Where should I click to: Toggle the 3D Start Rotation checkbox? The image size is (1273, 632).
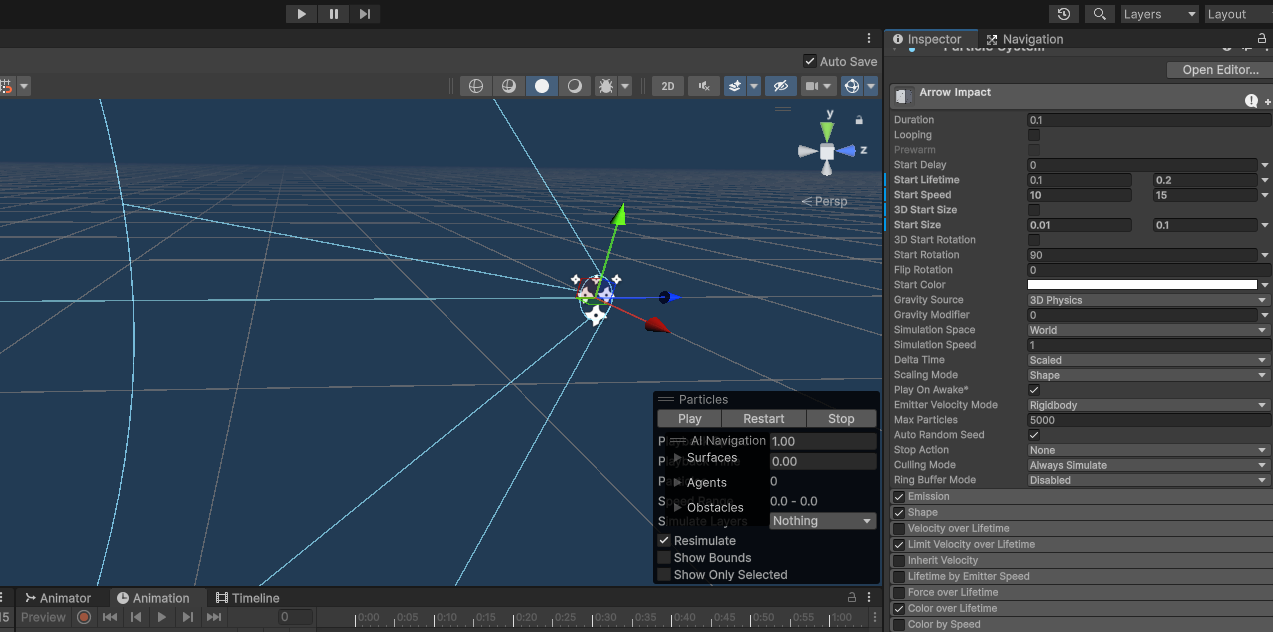(x=1034, y=240)
